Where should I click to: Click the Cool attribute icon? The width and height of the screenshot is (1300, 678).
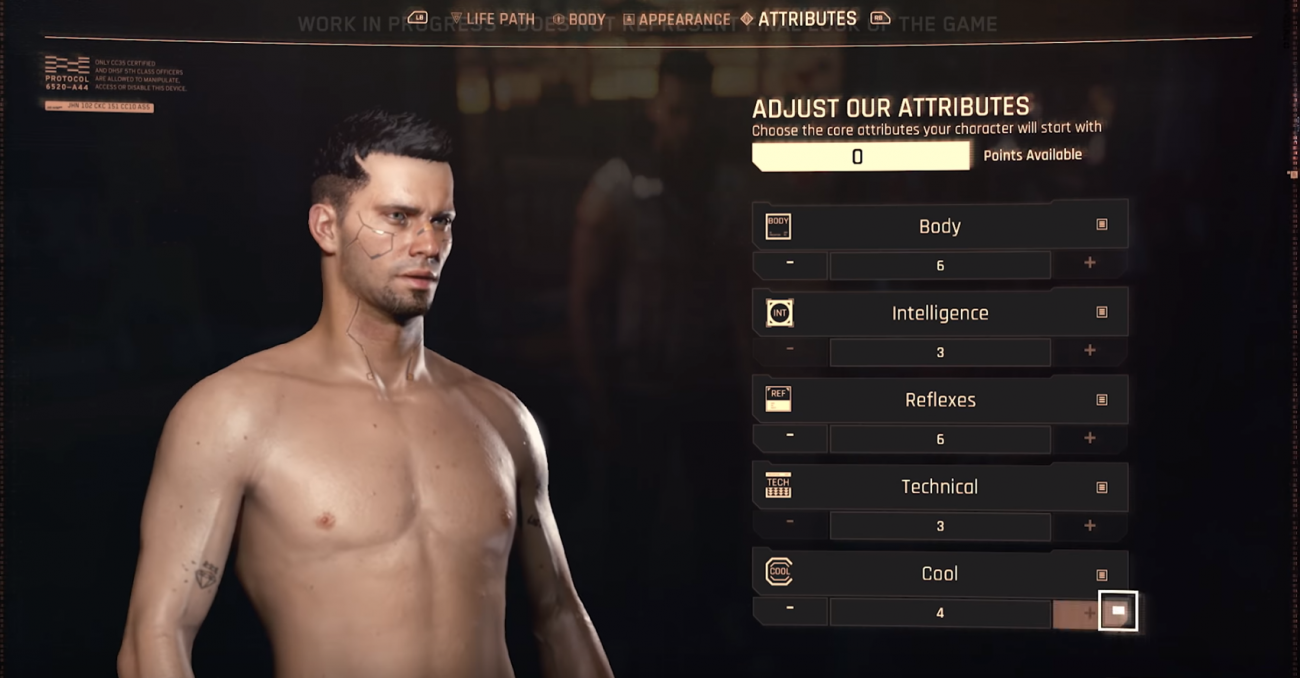tap(779, 573)
